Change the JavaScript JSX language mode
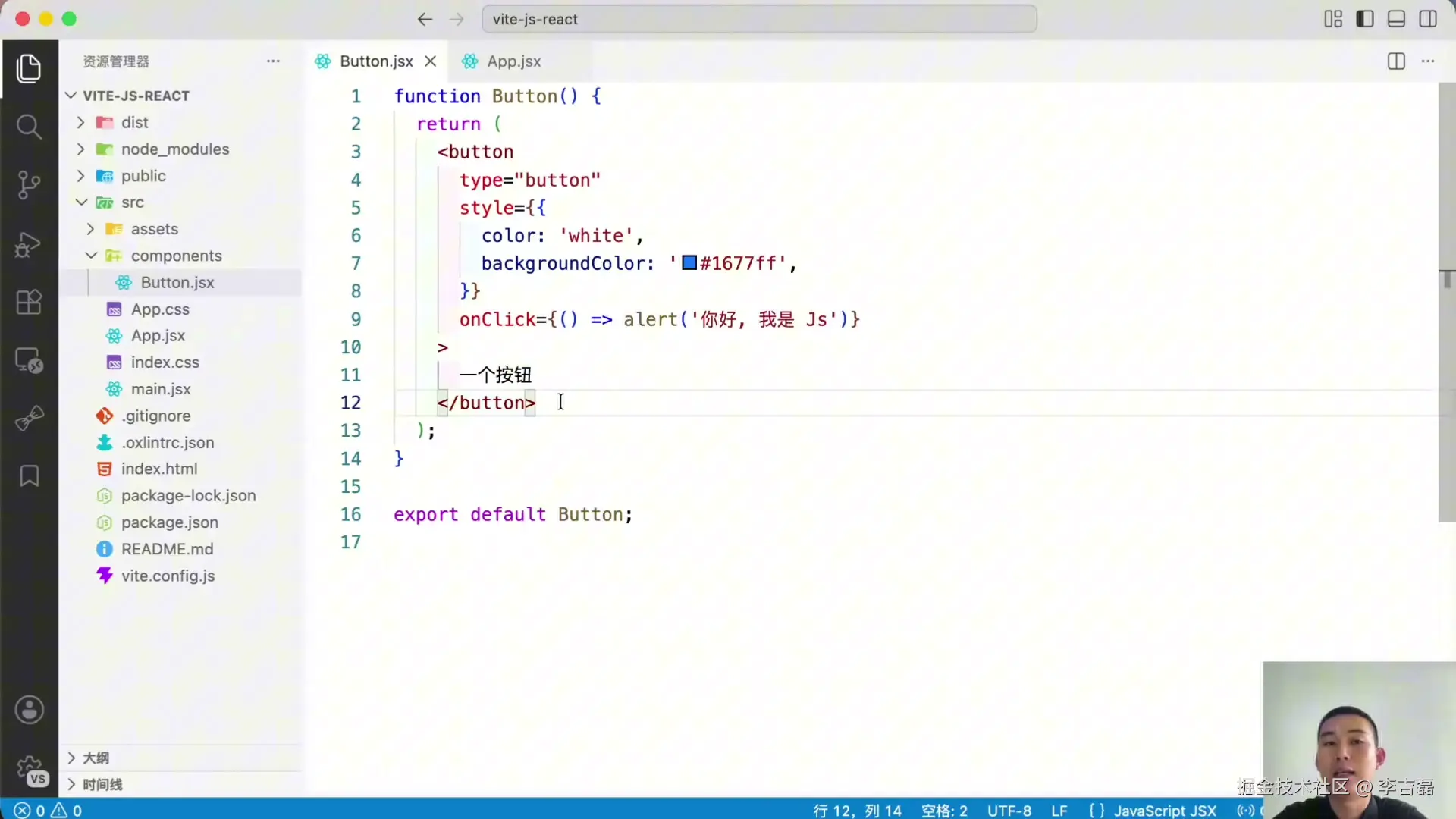This screenshot has width=1456, height=819. [x=1165, y=811]
